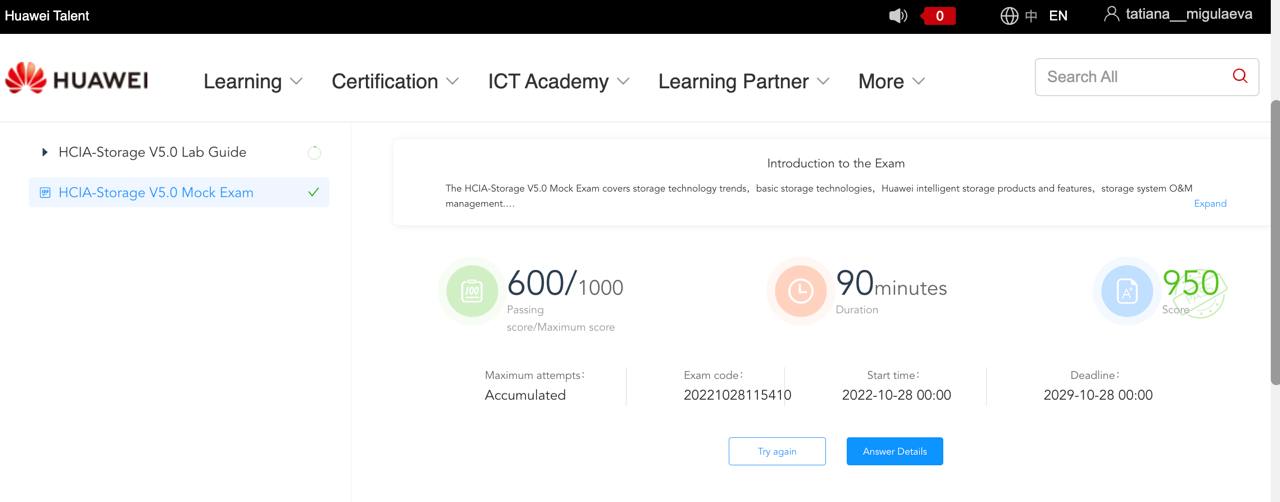Click the globe language icon

pos(1009,16)
